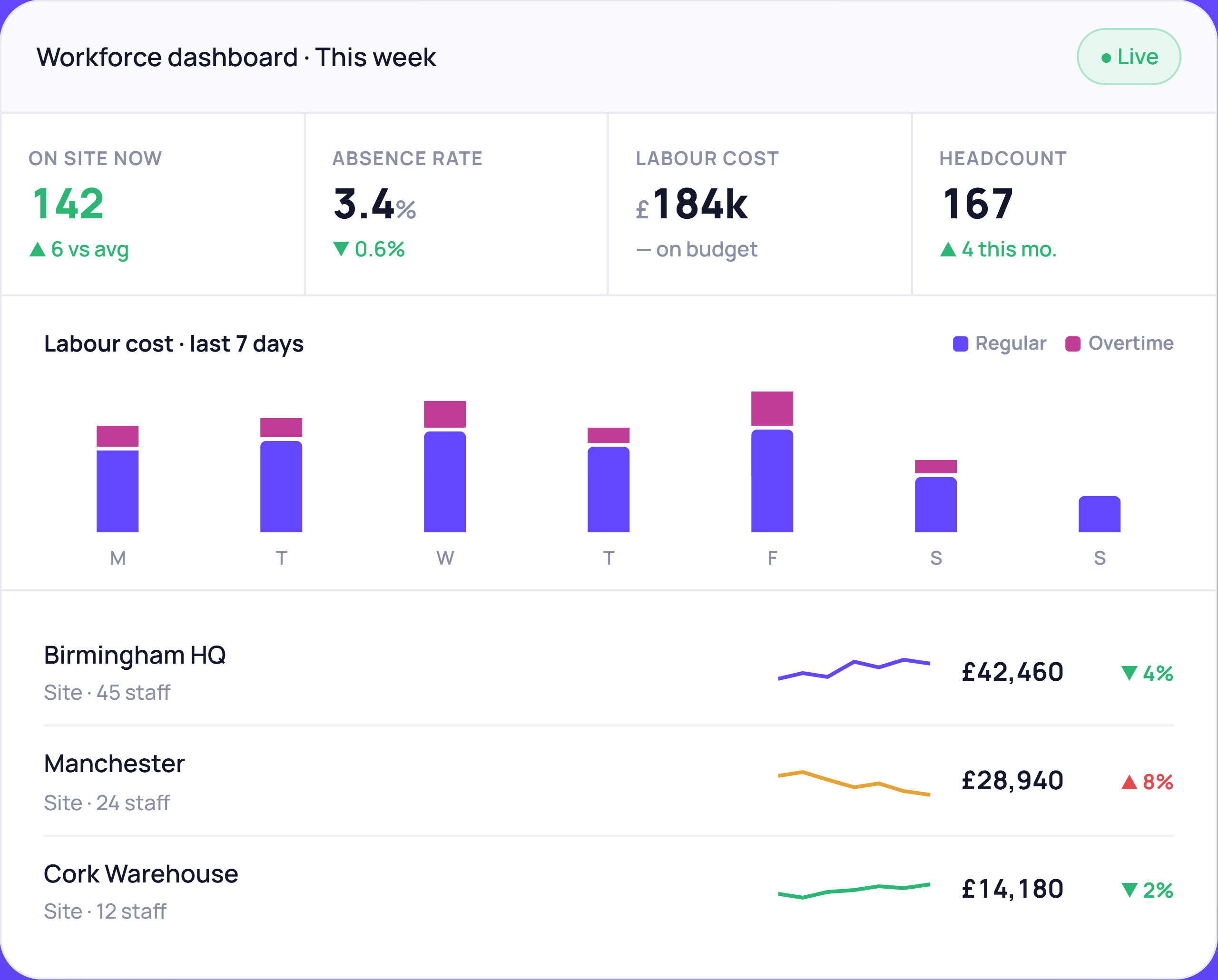
Task: Select the Absence Rate value 3.4%
Action: click(x=374, y=203)
